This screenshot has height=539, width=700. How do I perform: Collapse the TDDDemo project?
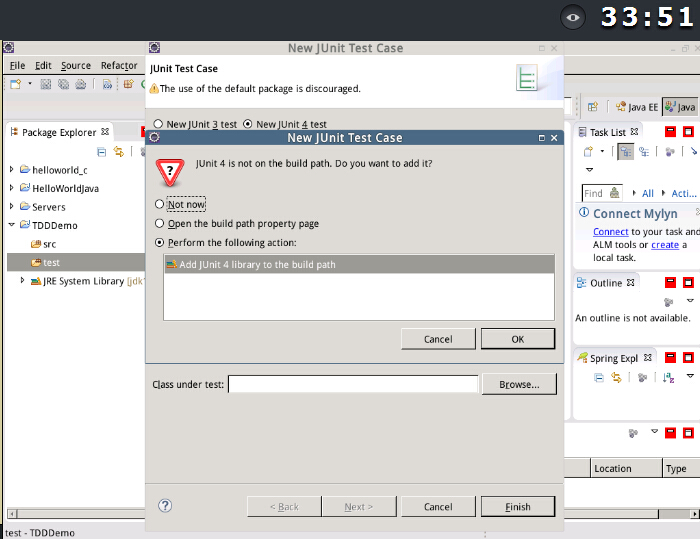[x=12, y=225]
